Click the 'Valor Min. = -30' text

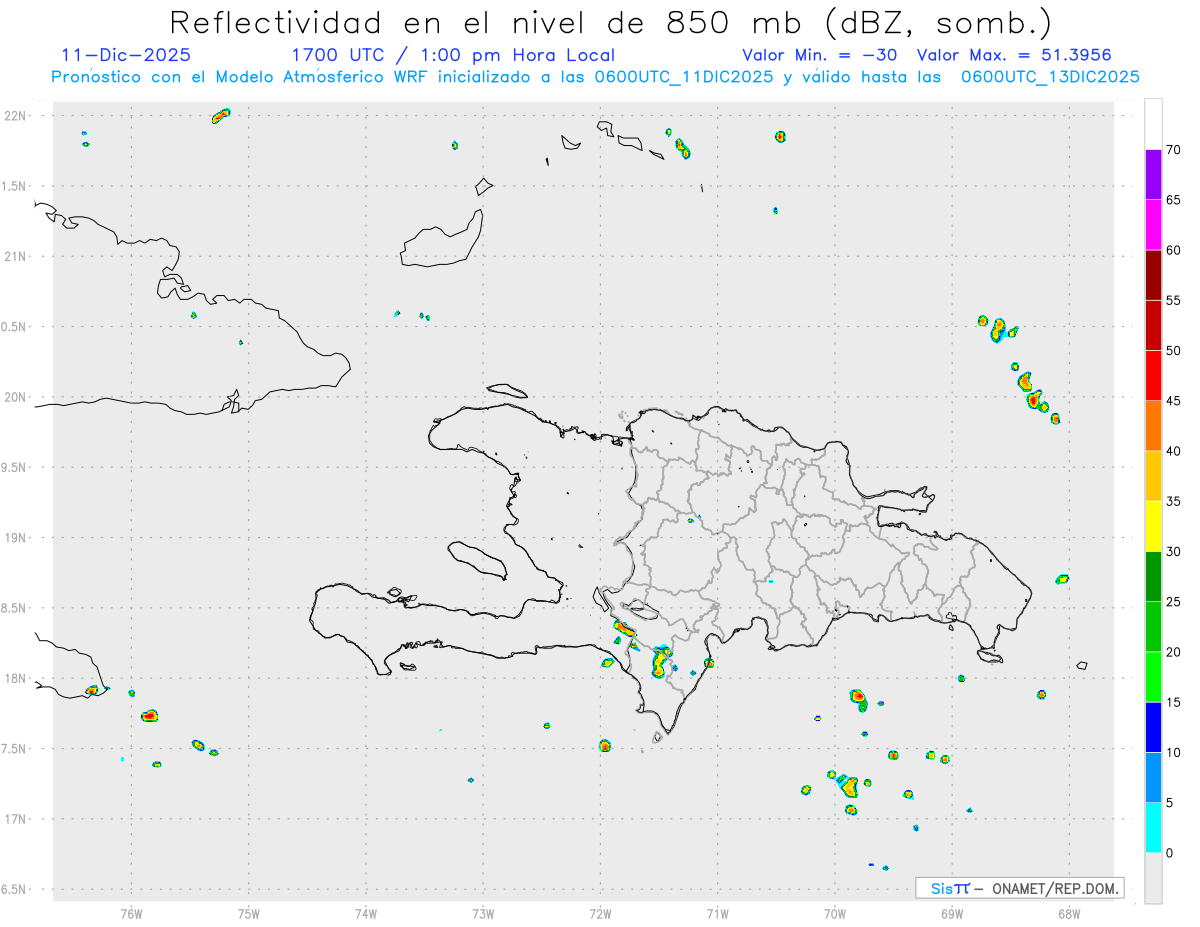point(819,55)
